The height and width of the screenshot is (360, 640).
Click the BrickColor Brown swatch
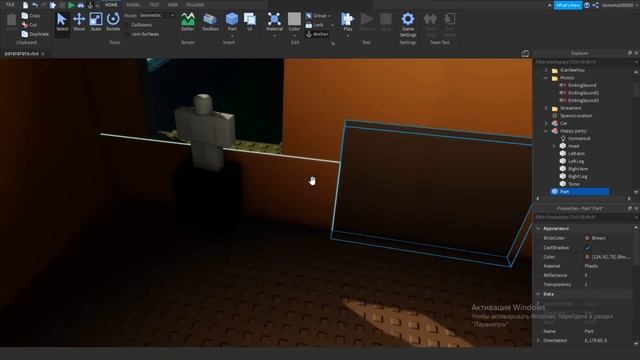(587, 238)
